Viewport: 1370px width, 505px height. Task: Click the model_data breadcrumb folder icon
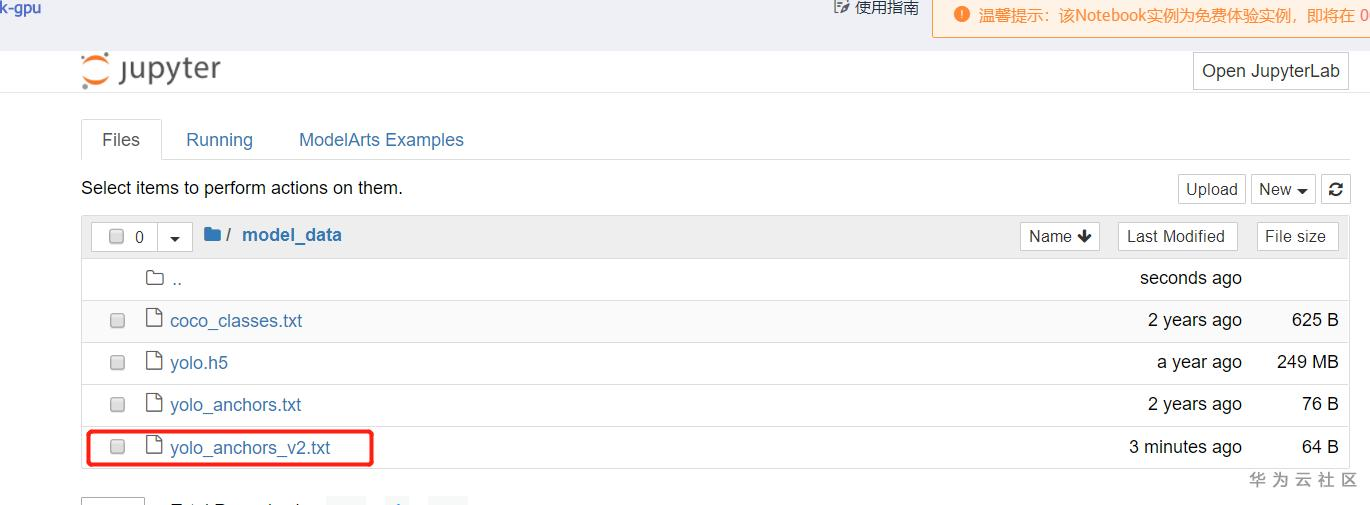point(212,235)
